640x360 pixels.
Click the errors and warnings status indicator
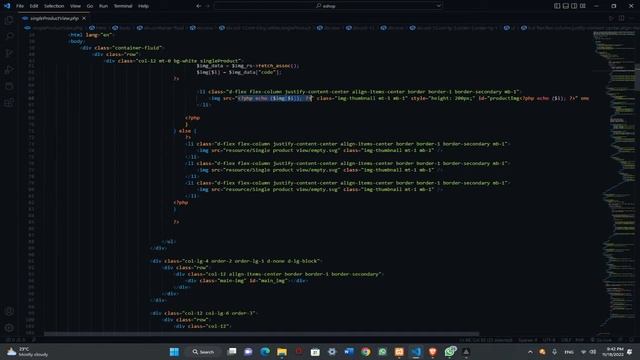point(16,340)
